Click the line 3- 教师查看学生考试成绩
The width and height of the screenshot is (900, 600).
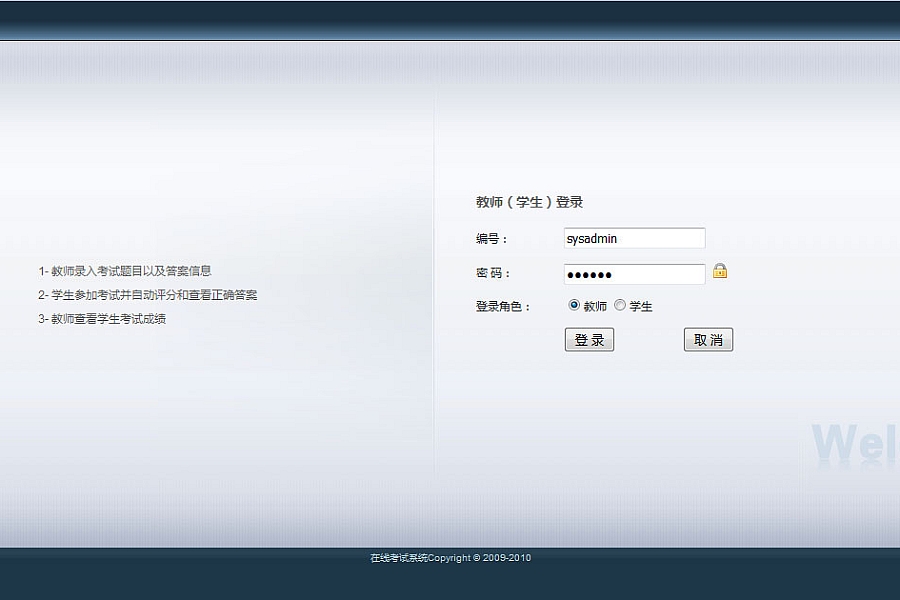point(102,319)
